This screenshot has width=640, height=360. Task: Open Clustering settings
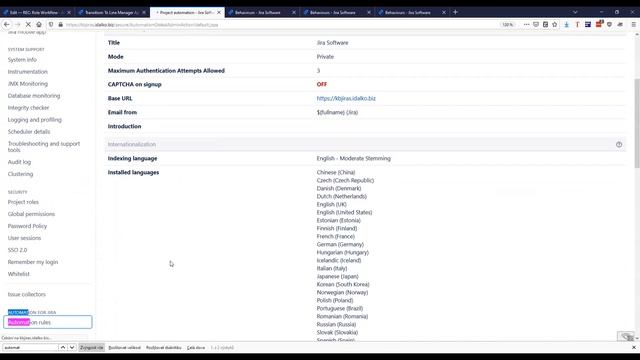tap(20, 174)
